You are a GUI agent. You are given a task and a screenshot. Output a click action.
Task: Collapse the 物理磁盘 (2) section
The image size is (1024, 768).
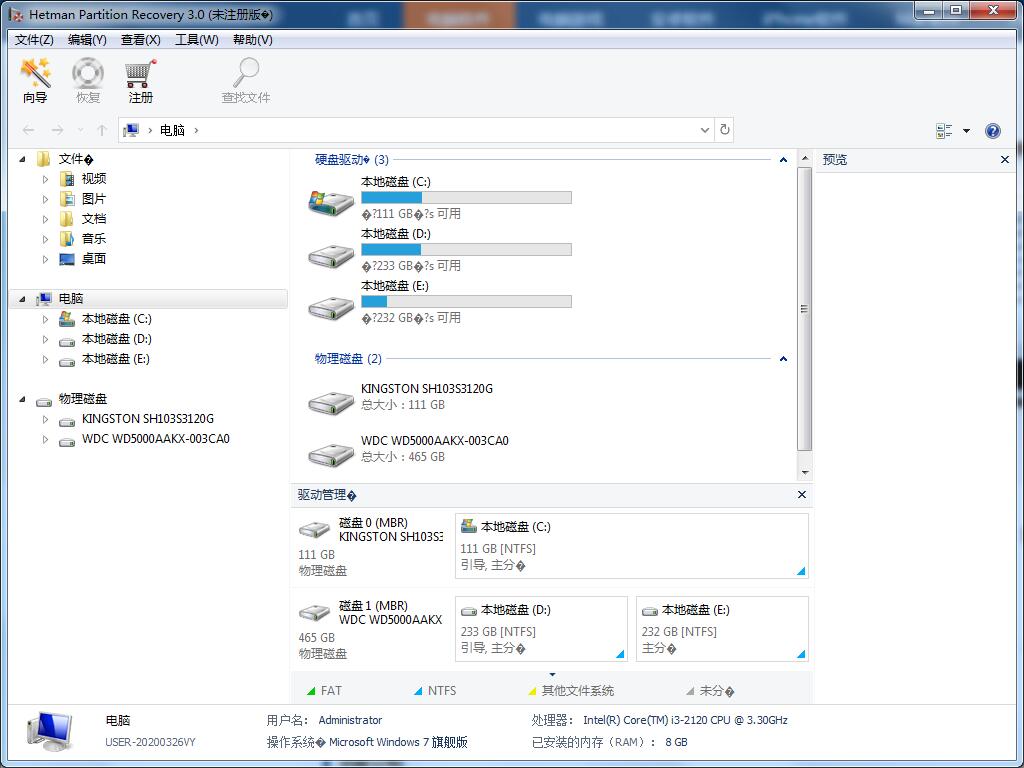783,359
